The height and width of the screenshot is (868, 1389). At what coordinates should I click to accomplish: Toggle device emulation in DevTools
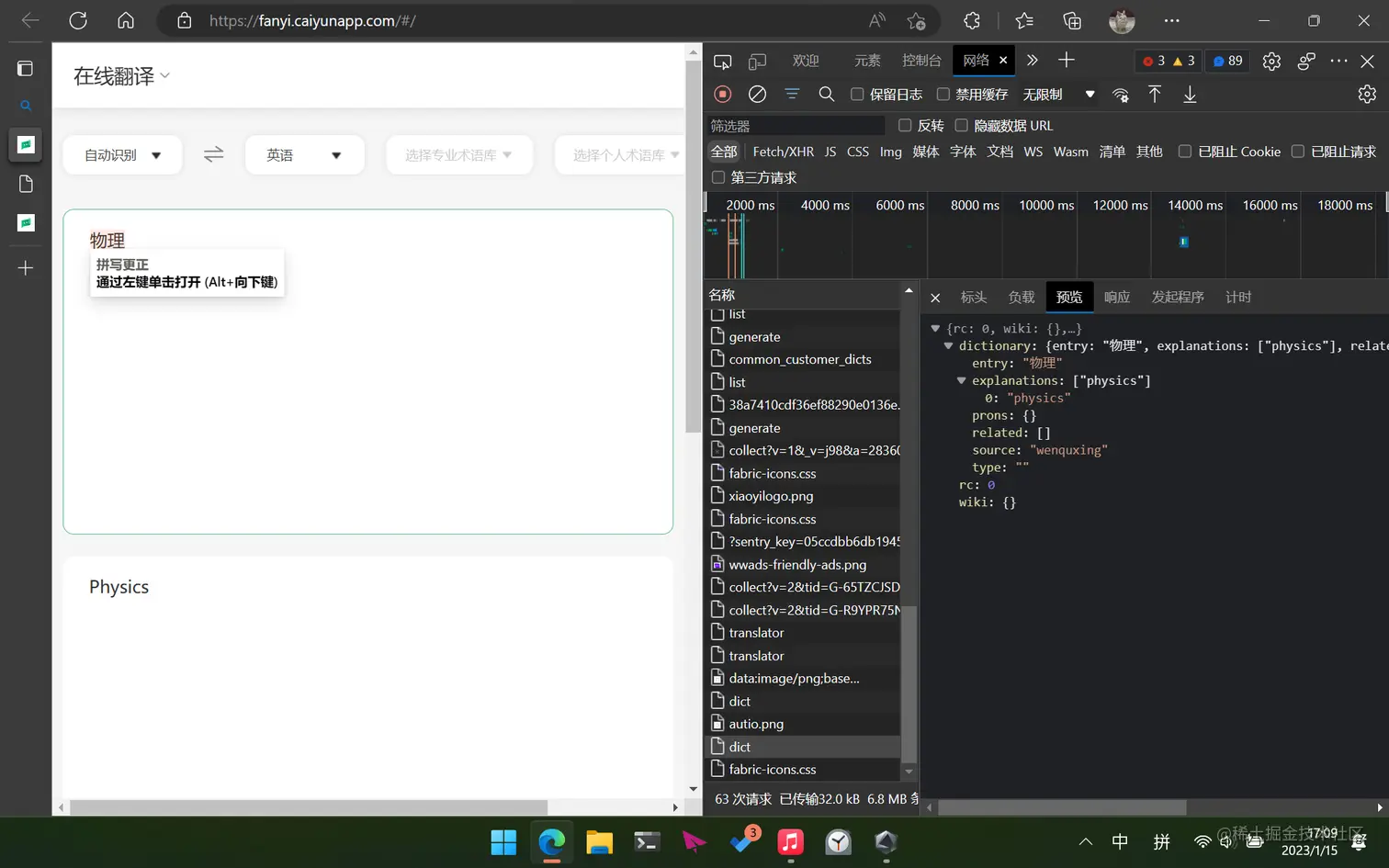757,61
